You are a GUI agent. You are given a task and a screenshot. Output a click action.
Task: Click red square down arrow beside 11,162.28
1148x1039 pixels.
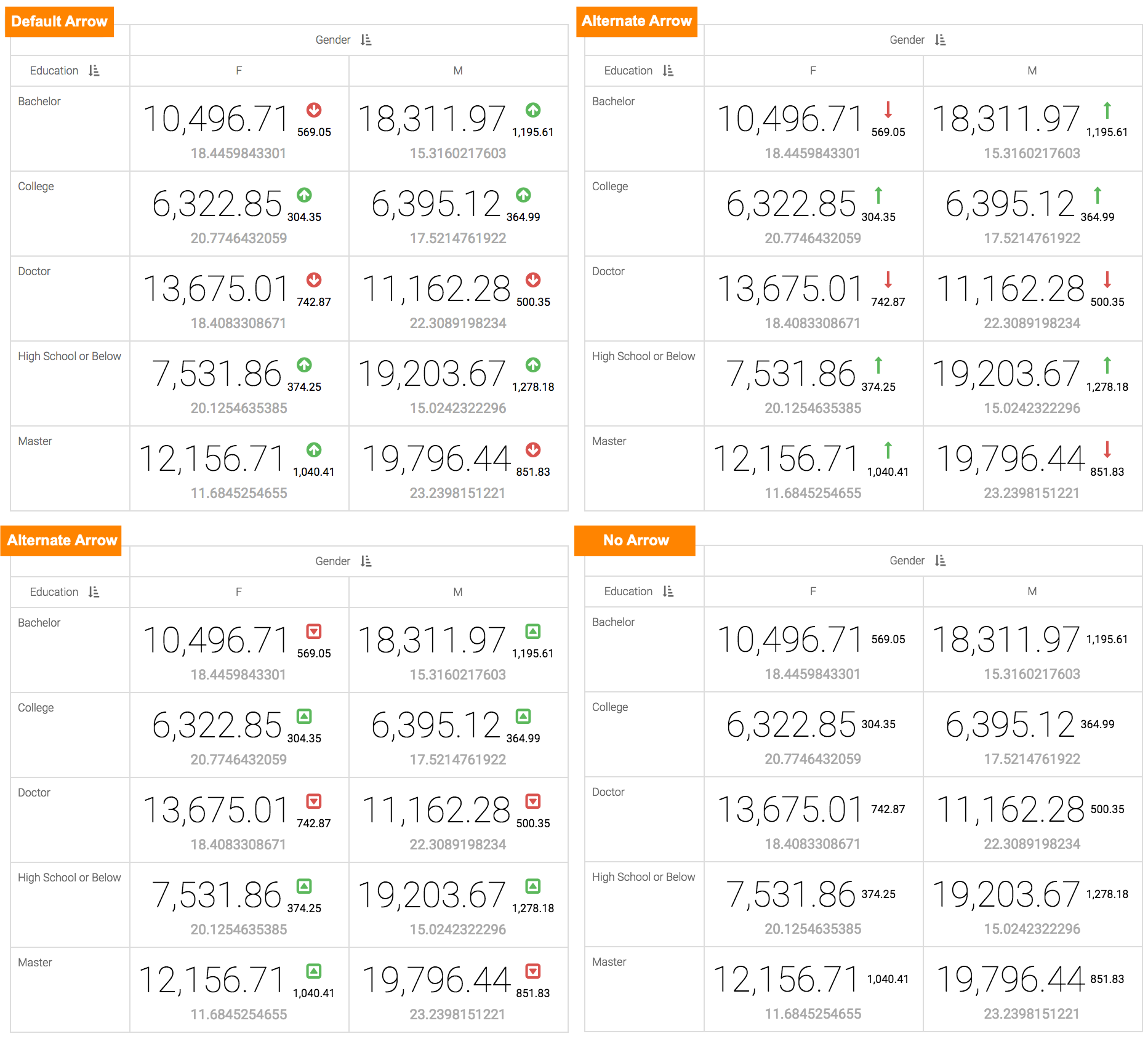tap(533, 801)
